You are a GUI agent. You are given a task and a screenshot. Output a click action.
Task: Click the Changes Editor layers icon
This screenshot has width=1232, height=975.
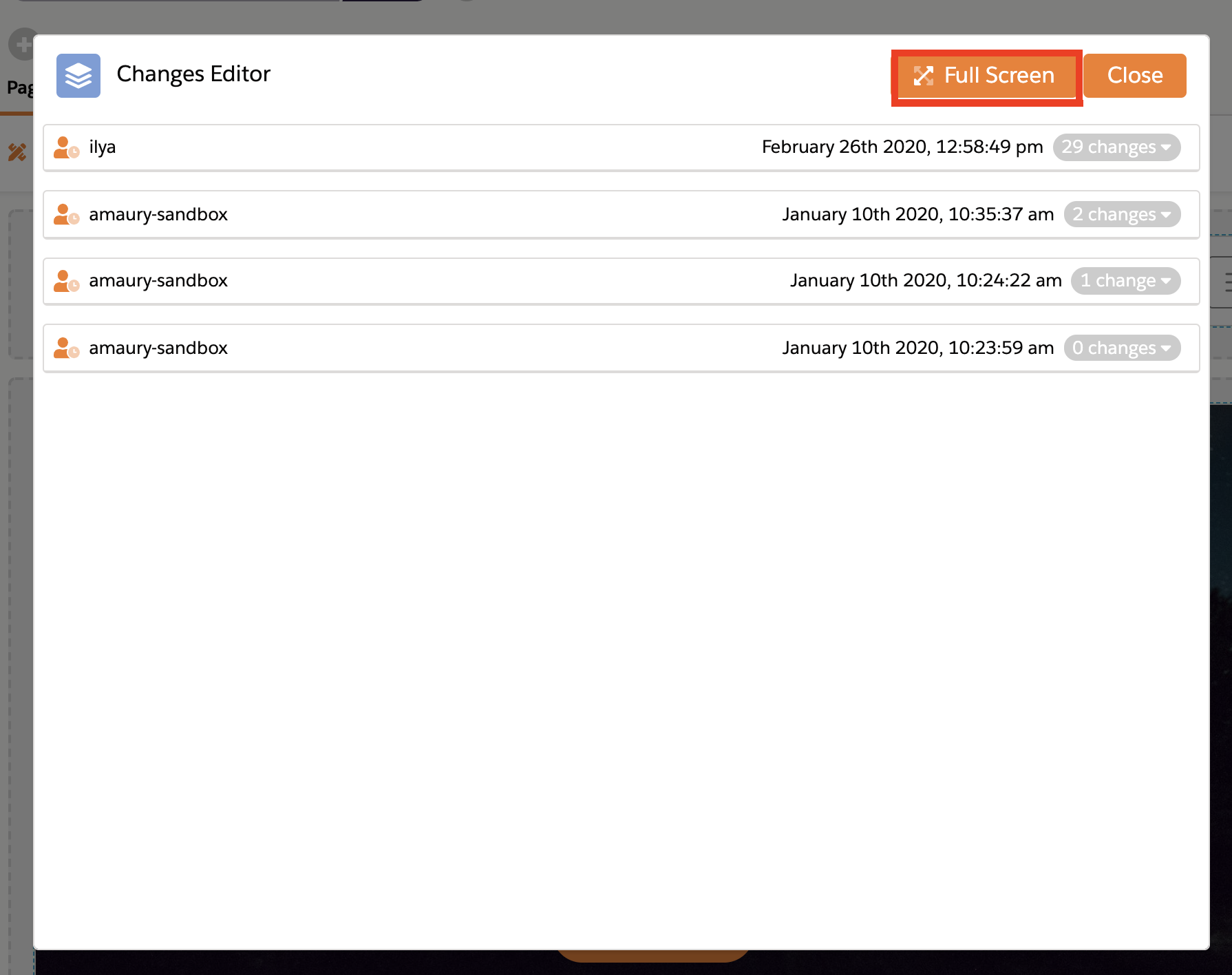point(78,76)
